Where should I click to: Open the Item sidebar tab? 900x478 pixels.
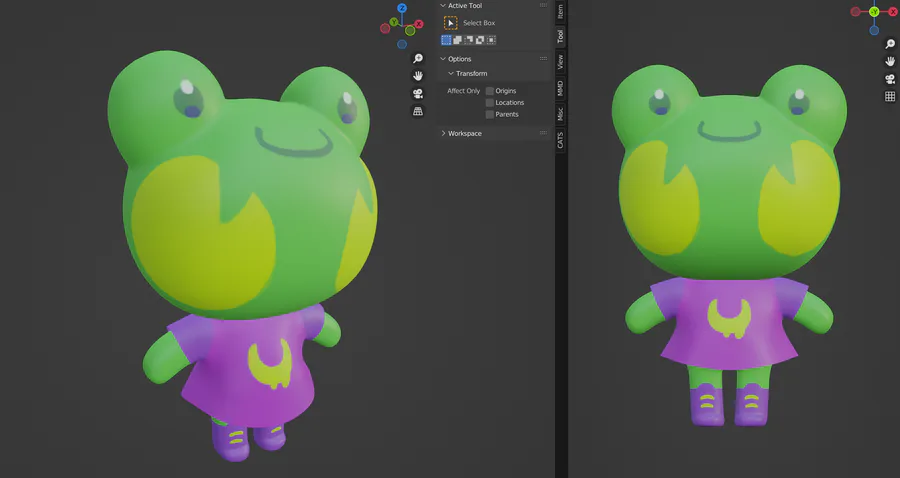[560, 11]
